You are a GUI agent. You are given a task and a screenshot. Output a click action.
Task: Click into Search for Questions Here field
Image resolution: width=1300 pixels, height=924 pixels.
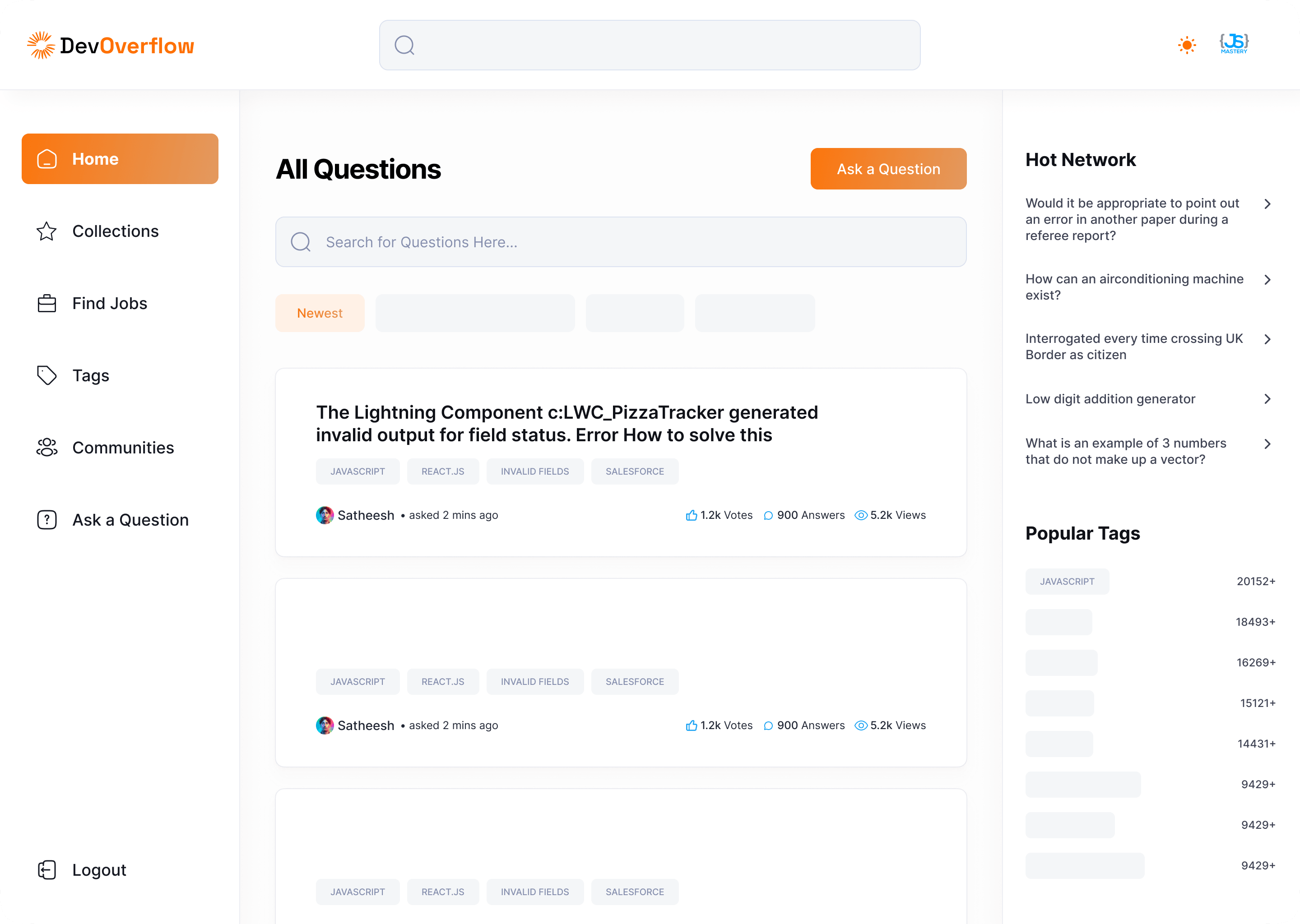[x=621, y=242]
